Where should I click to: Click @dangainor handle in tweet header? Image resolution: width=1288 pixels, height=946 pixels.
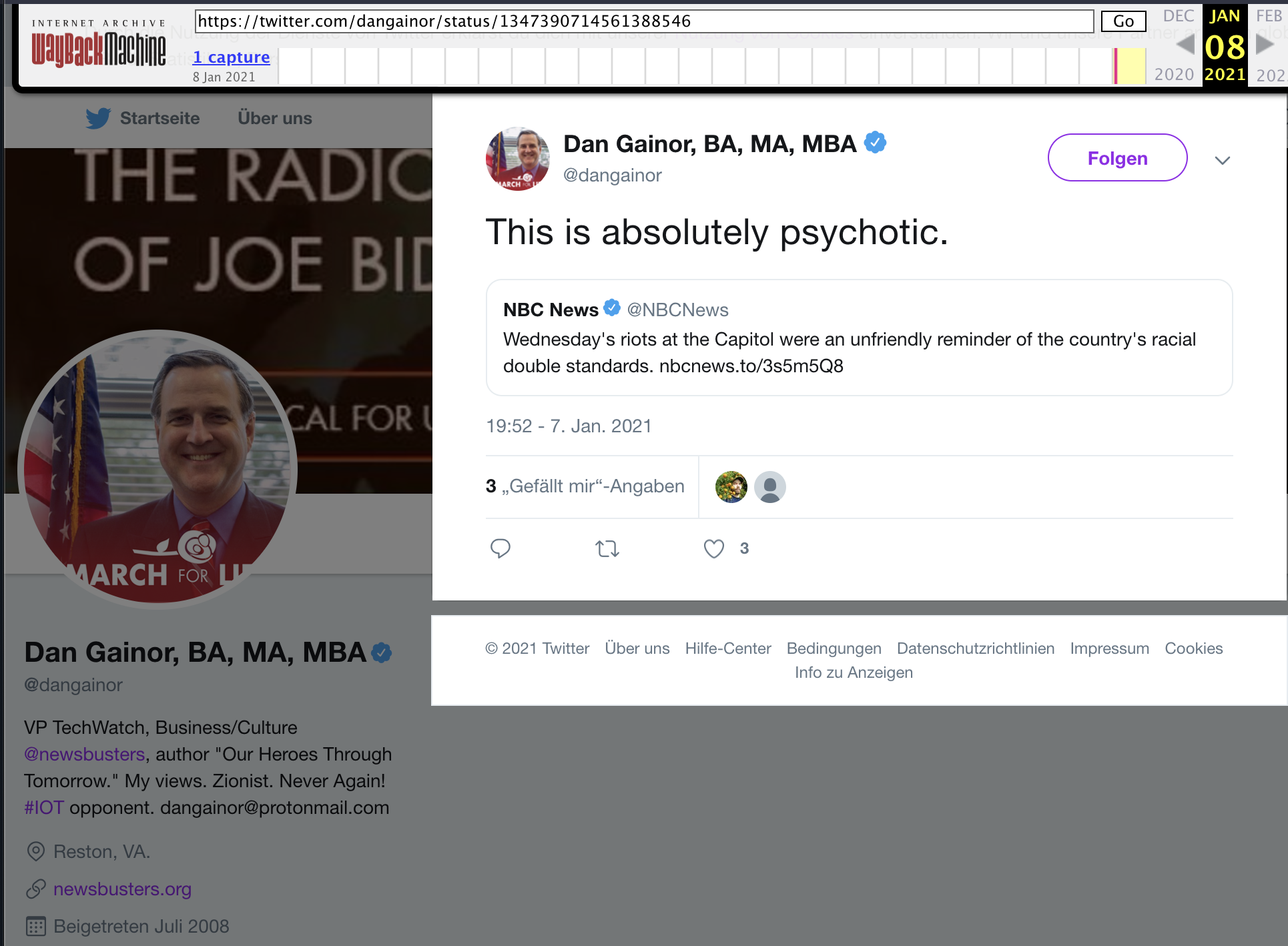pos(613,175)
